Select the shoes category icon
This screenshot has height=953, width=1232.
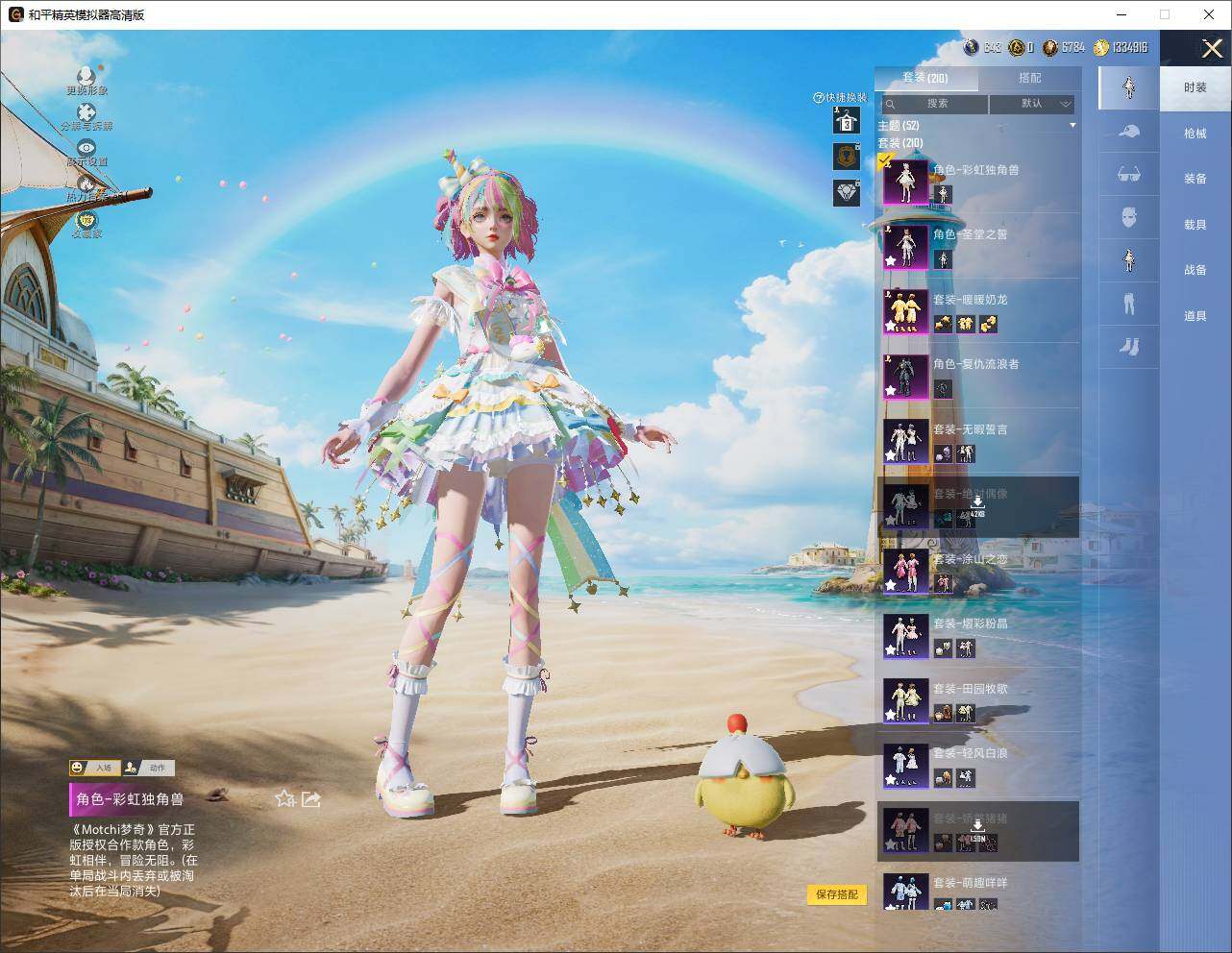point(1129,346)
